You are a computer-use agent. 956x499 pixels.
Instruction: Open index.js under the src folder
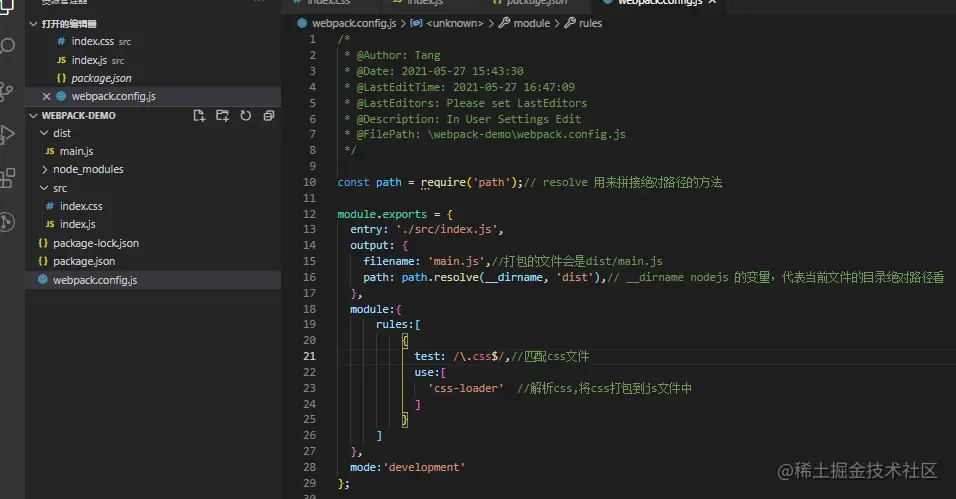click(153, 224)
